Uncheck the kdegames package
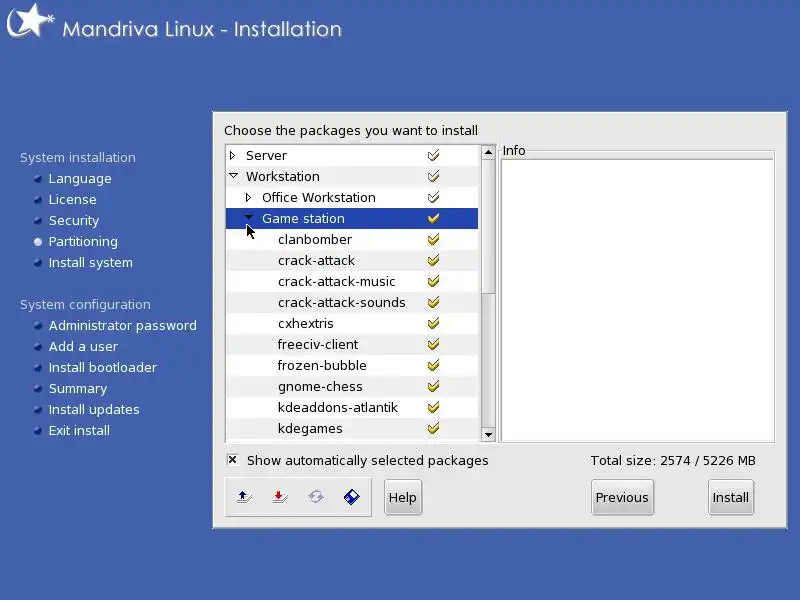Screen dimensions: 800x600 pyautogui.click(x=433, y=429)
